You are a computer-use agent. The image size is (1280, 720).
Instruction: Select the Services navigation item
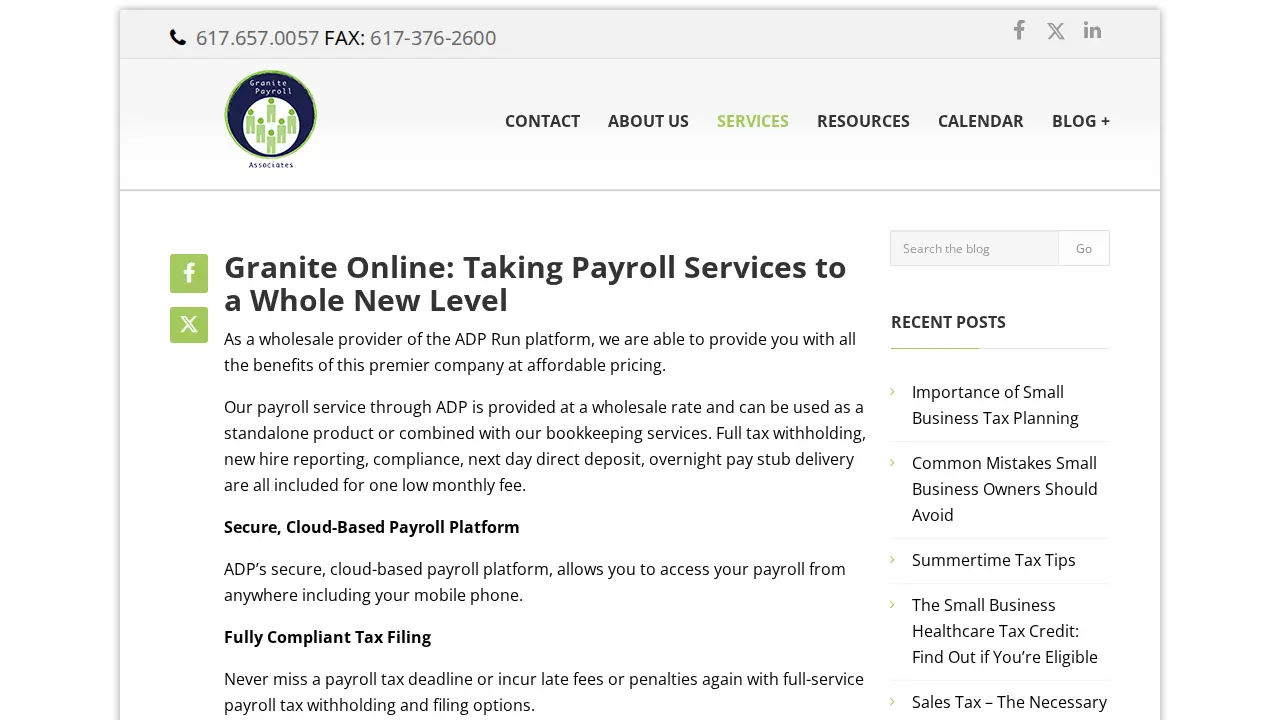click(753, 121)
